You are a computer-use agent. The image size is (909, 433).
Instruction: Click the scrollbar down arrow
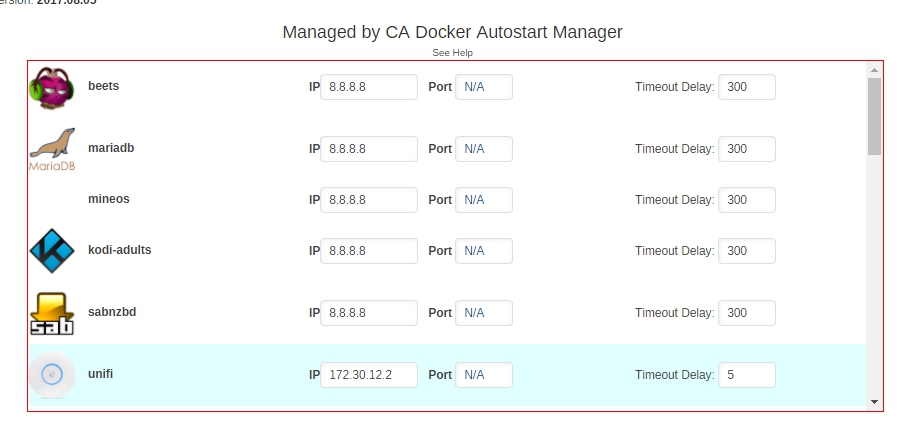(874, 402)
